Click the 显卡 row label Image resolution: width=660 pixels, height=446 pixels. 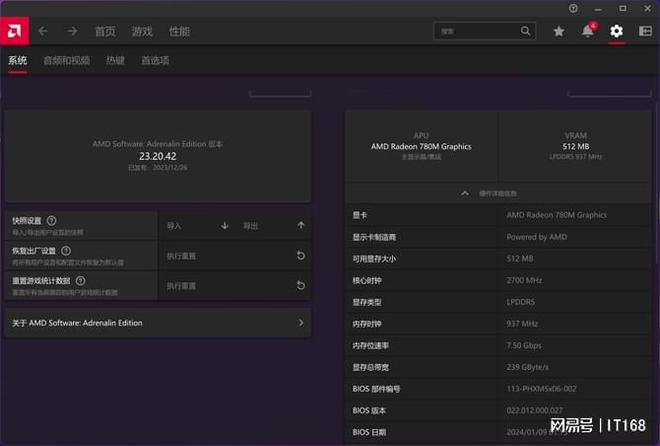(x=360, y=215)
